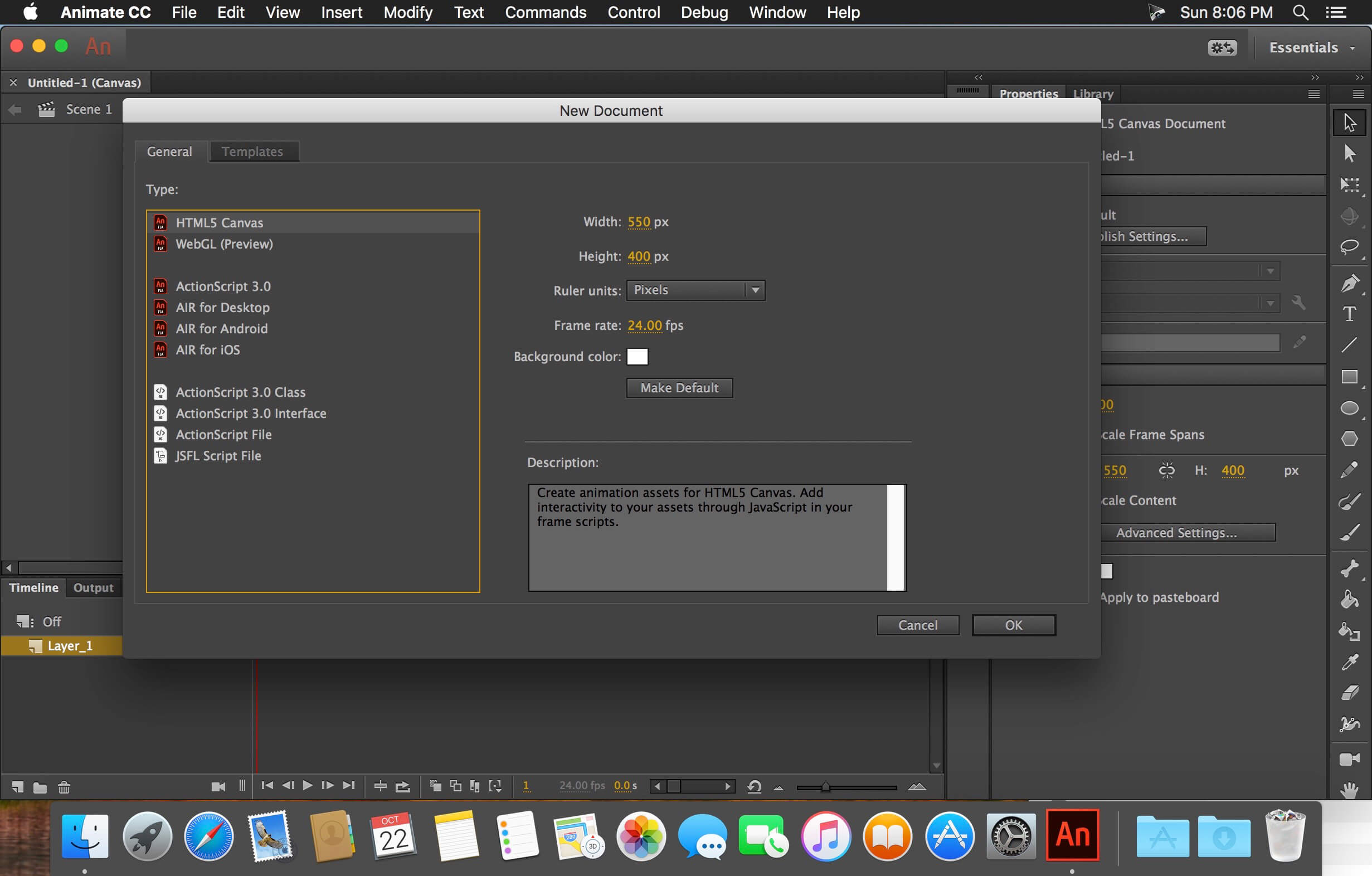Click the Frame rate value 24.00
This screenshot has height=876, width=1372.
click(644, 325)
